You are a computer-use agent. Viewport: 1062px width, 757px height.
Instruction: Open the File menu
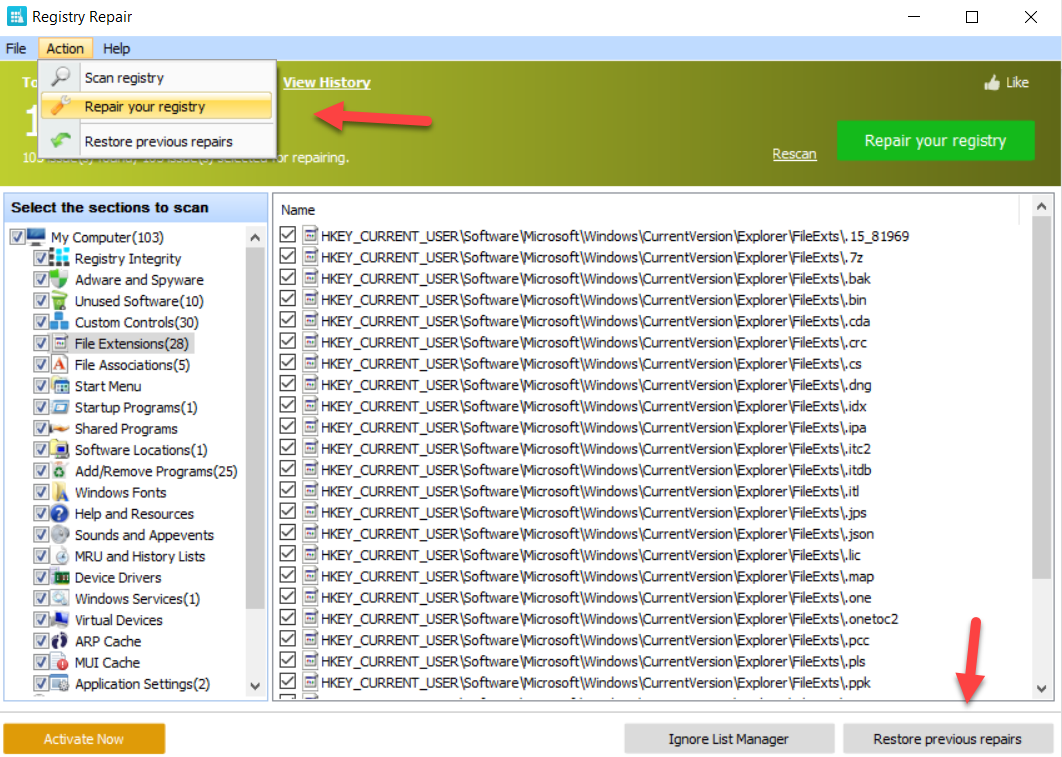[x=16, y=49]
